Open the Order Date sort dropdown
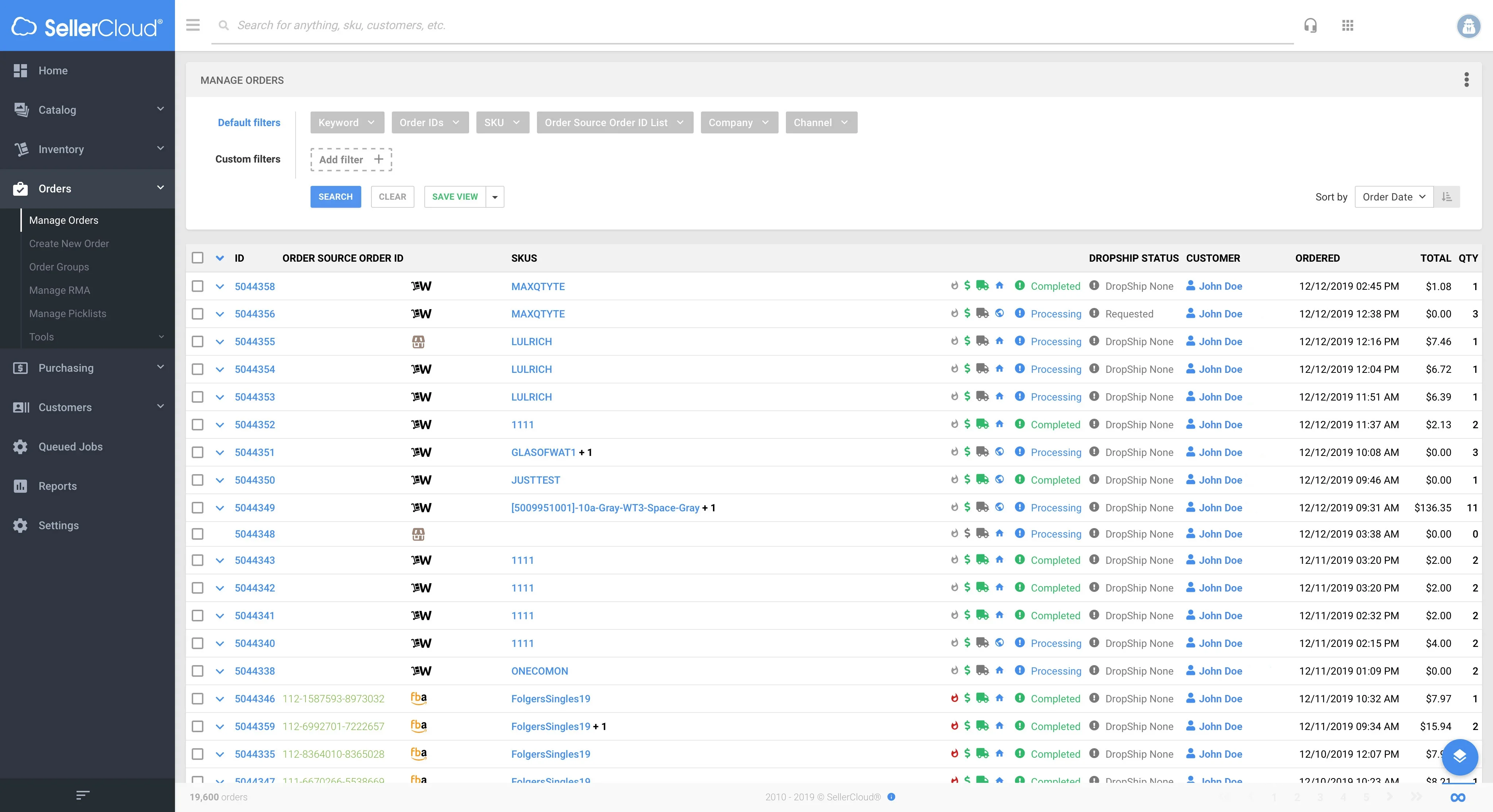 pos(1393,197)
